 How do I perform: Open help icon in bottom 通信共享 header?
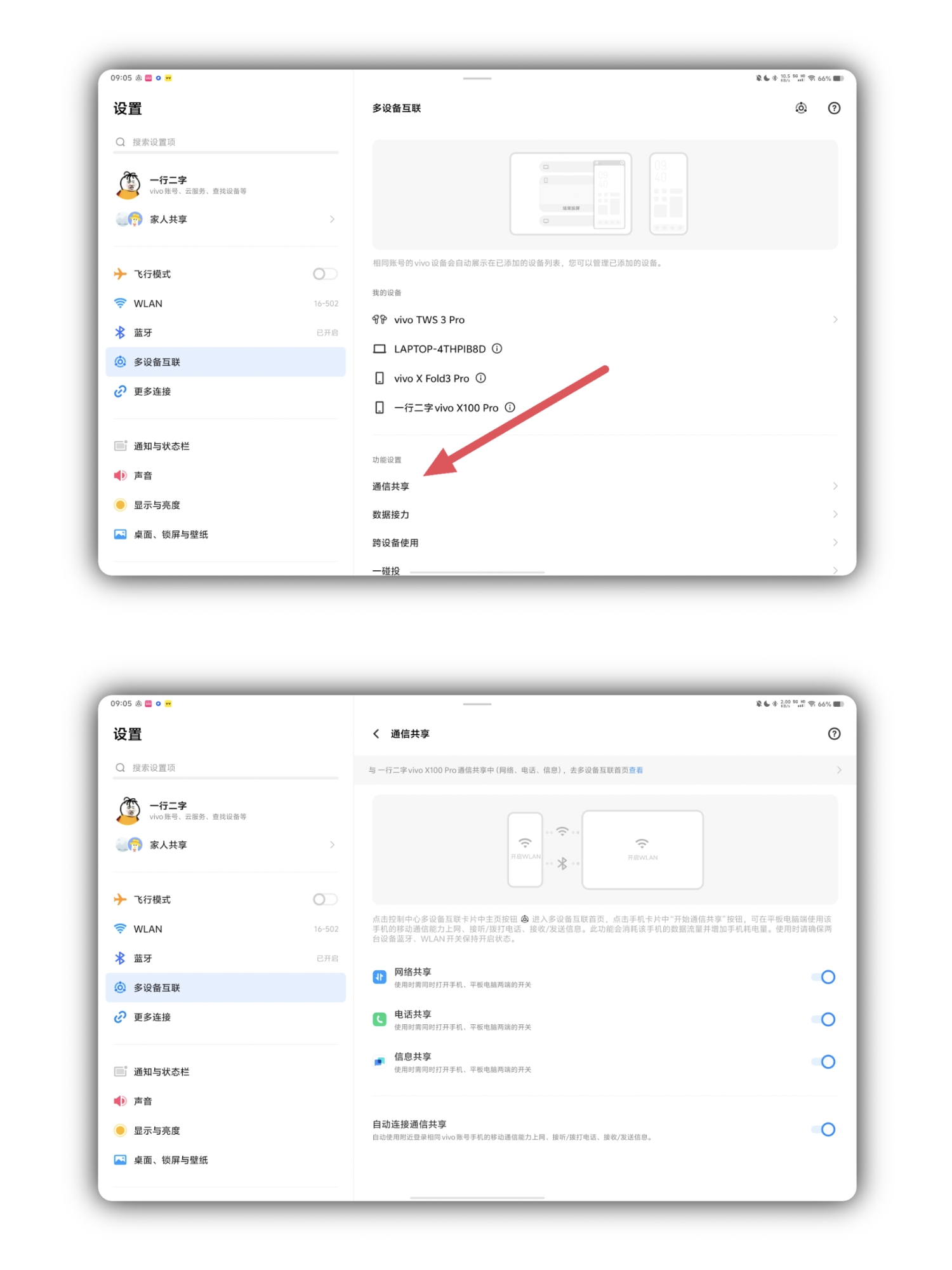point(834,733)
